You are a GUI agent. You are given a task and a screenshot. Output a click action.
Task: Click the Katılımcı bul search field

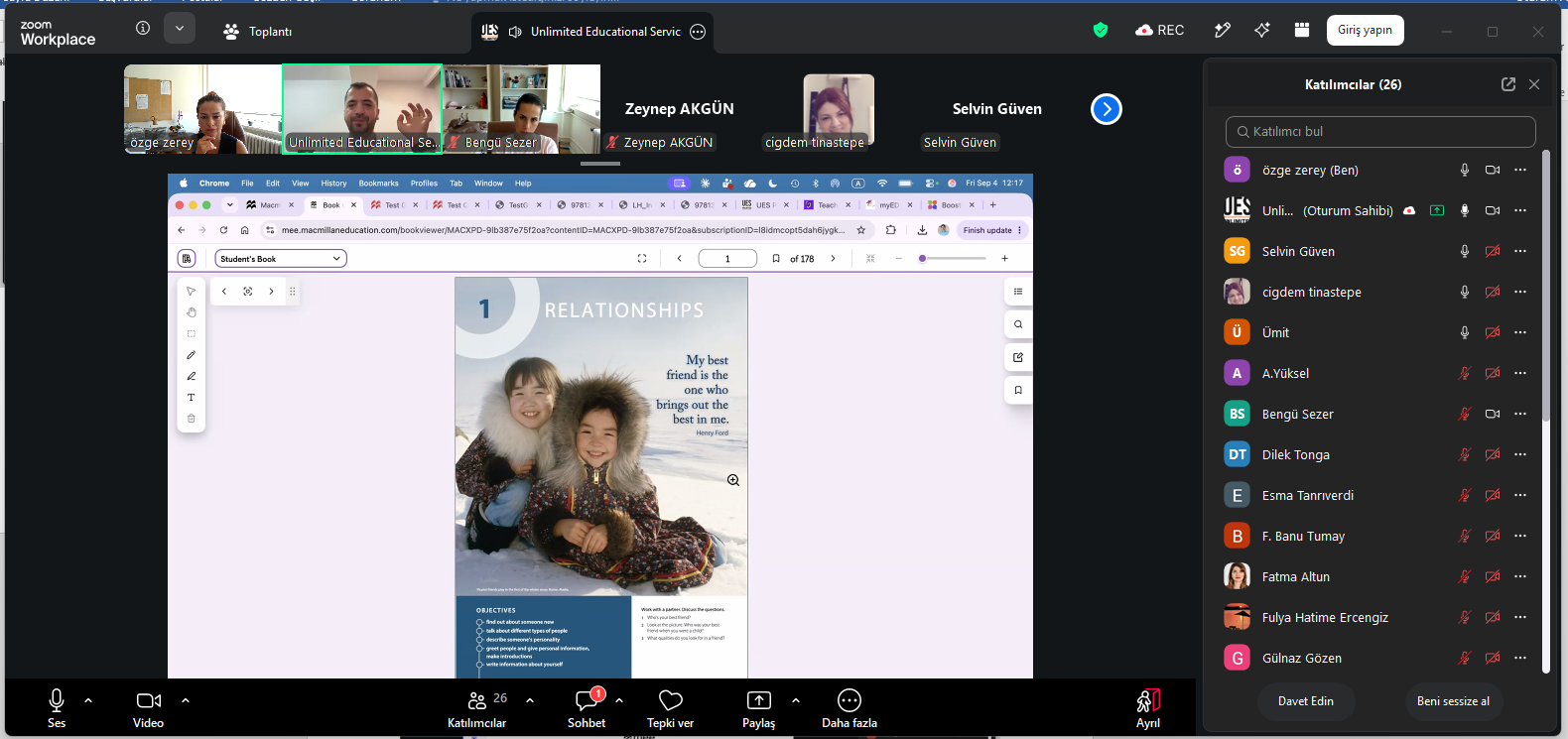1380,131
